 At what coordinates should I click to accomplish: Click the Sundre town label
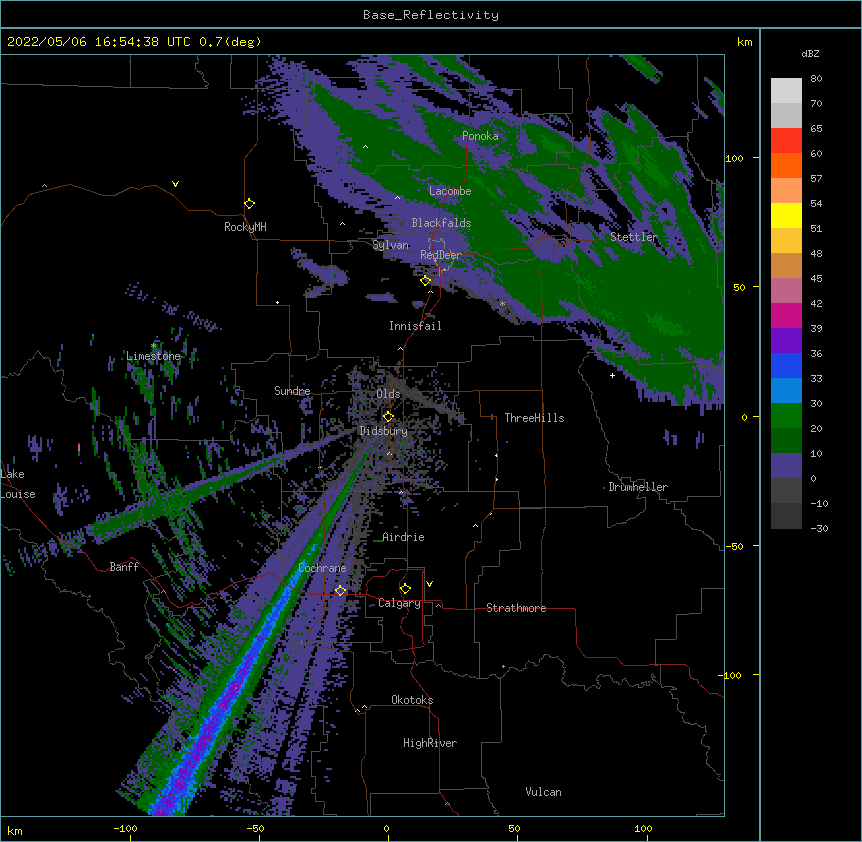tap(292, 391)
